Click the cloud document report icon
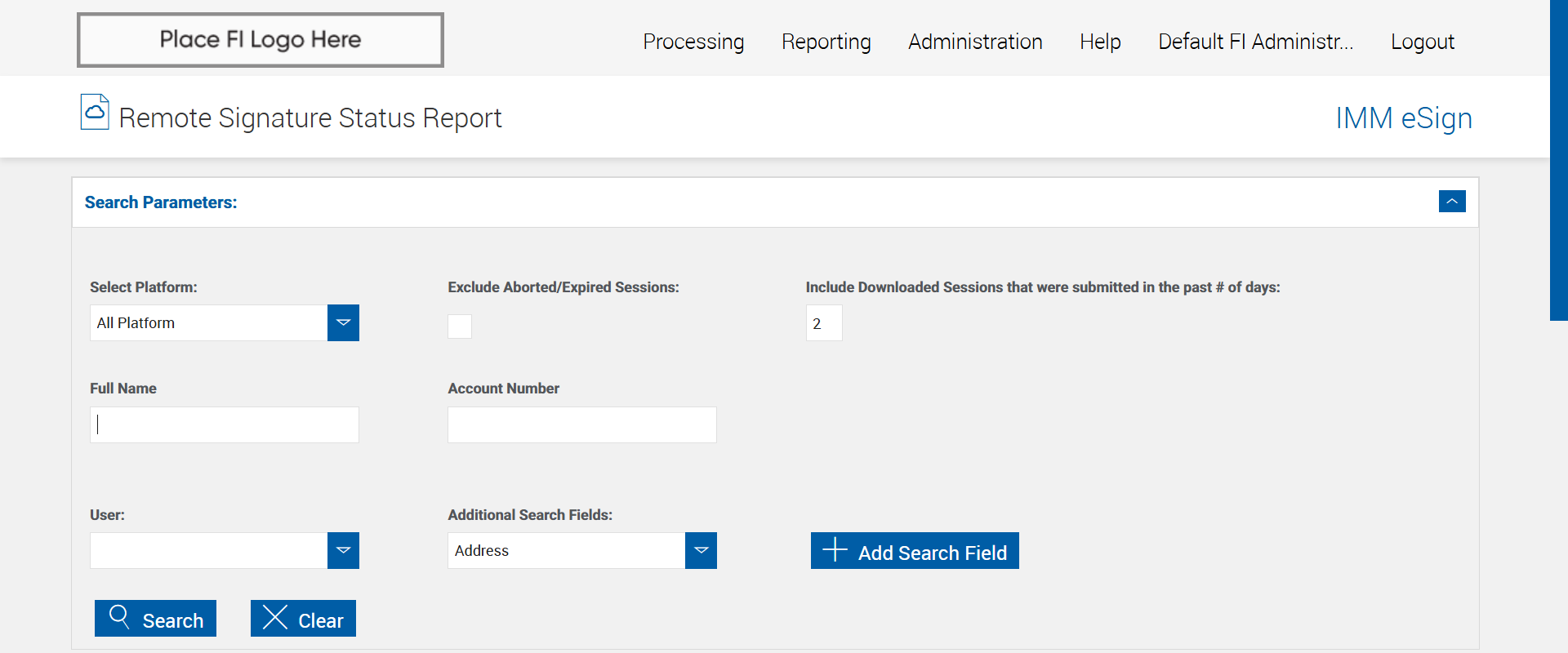1568x653 pixels. click(x=95, y=112)
